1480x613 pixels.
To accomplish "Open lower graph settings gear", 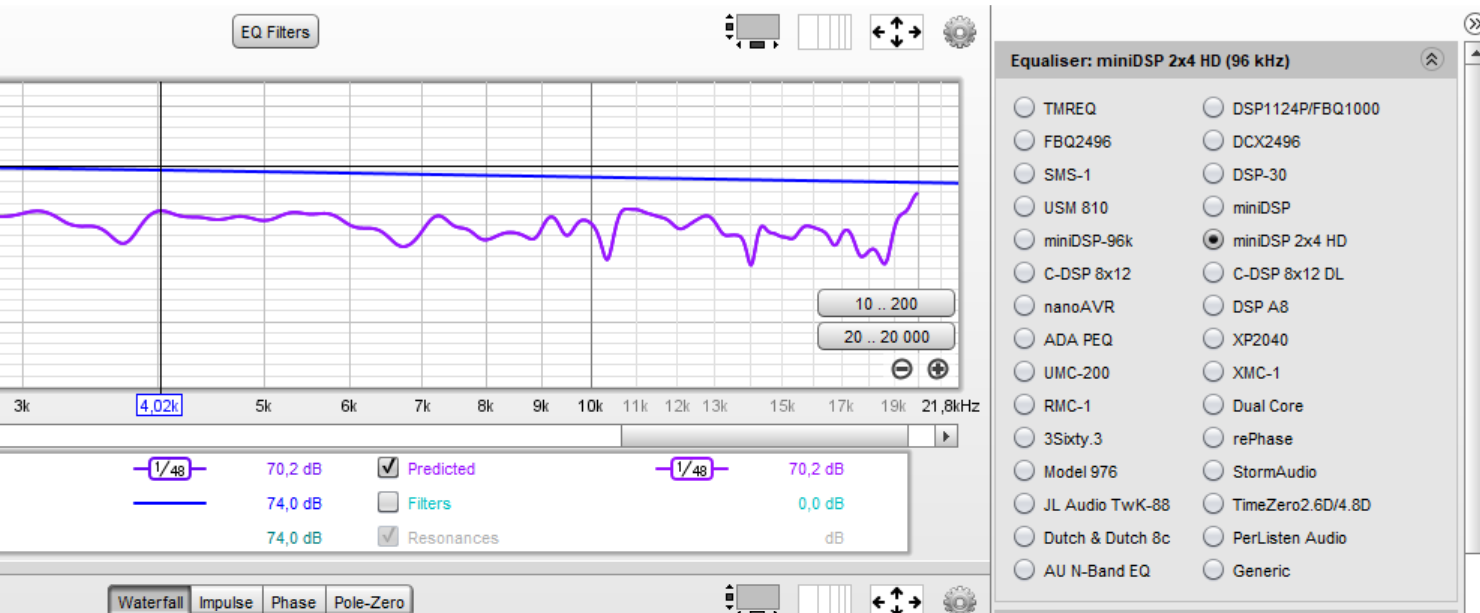I will tap(959, 599).
